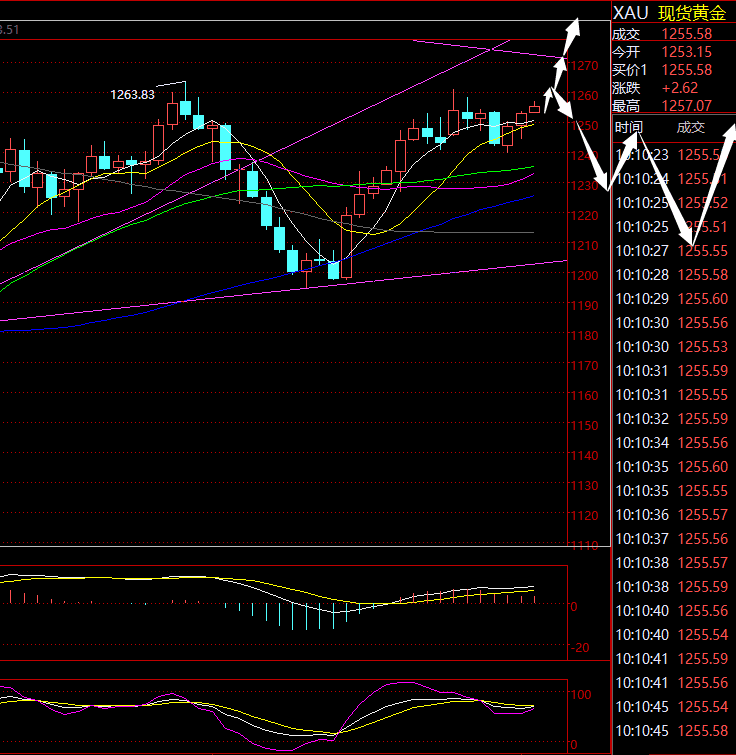
Task: Select tick row 10:10:38 priced 1255.57
Action: (x=673, y=562)
